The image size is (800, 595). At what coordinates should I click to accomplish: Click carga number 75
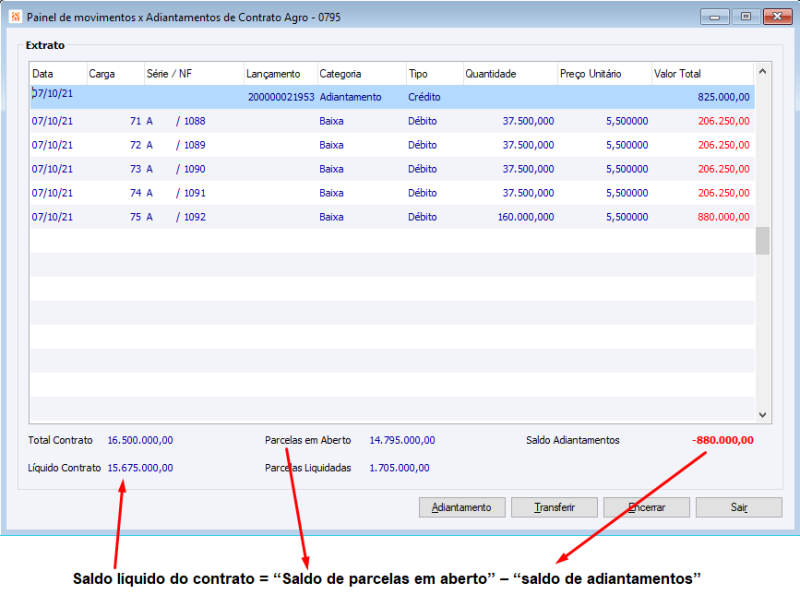[135, 217]
